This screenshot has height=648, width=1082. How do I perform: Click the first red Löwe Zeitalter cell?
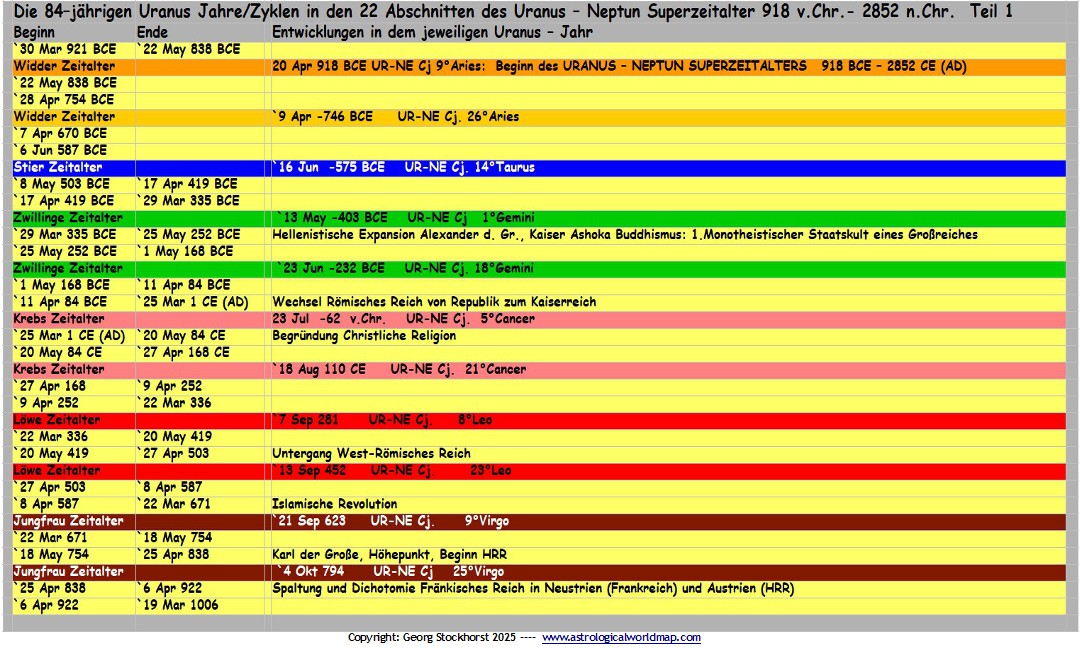(73, 420)
